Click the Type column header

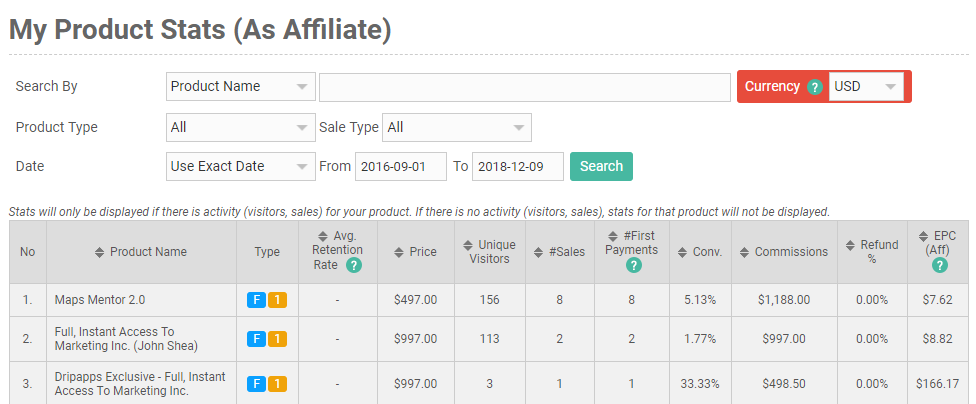tap(267, 252)
